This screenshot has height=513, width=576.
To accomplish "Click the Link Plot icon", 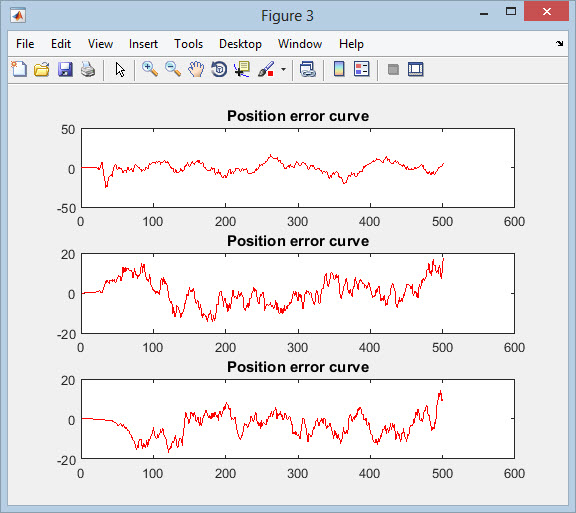I will (307, 69).
